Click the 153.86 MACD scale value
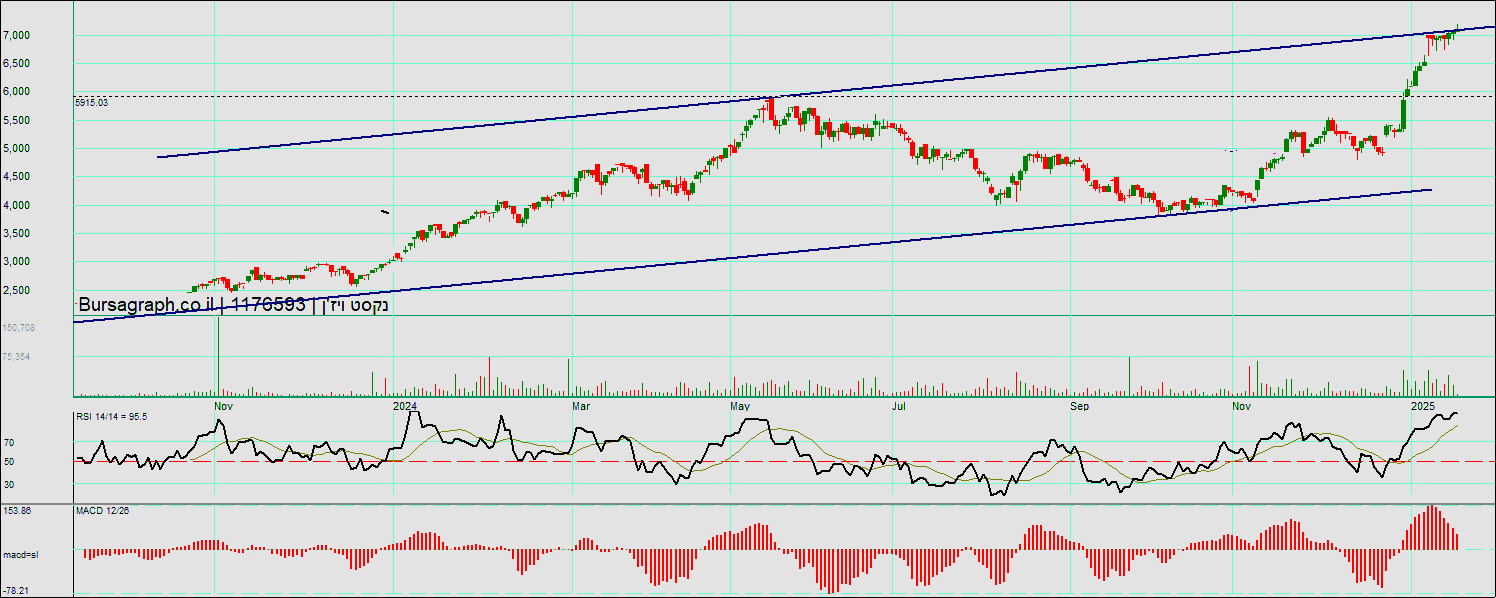The height and width of the screenshot is (598, 1496). [17, 511]
